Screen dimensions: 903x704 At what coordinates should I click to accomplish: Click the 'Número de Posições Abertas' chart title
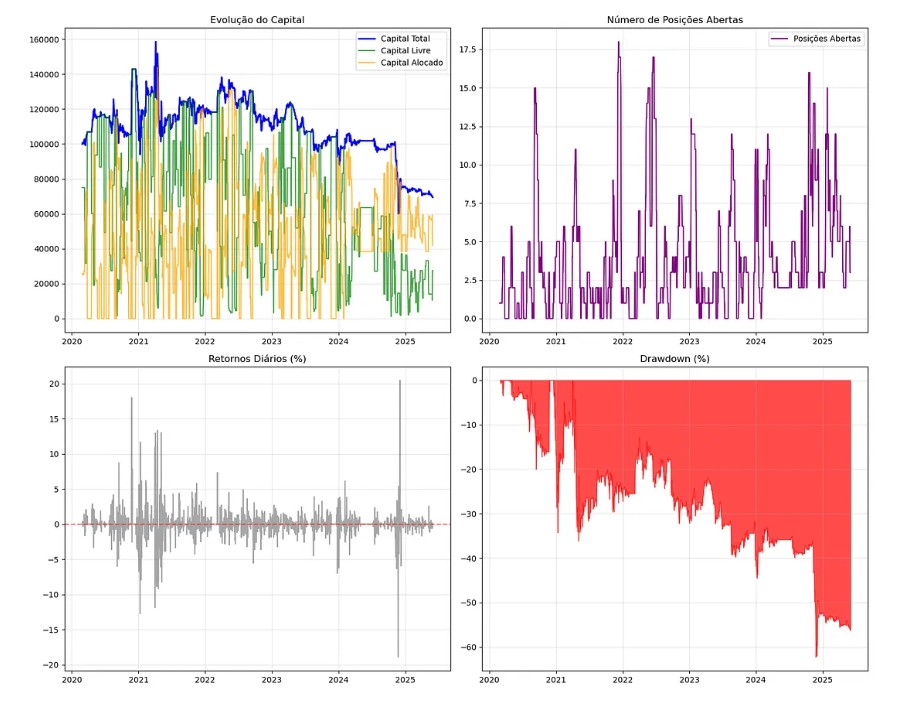tap(675, 20)
